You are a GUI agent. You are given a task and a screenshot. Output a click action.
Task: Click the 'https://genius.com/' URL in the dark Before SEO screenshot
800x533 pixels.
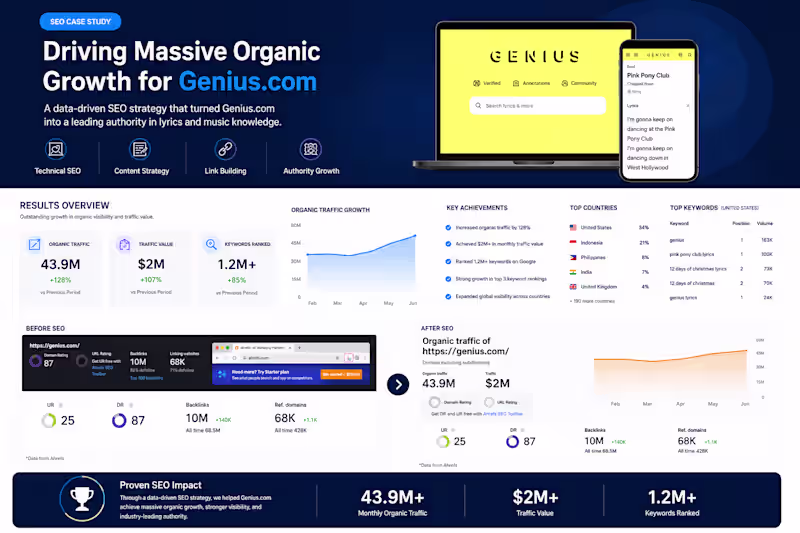pos(55,345)
